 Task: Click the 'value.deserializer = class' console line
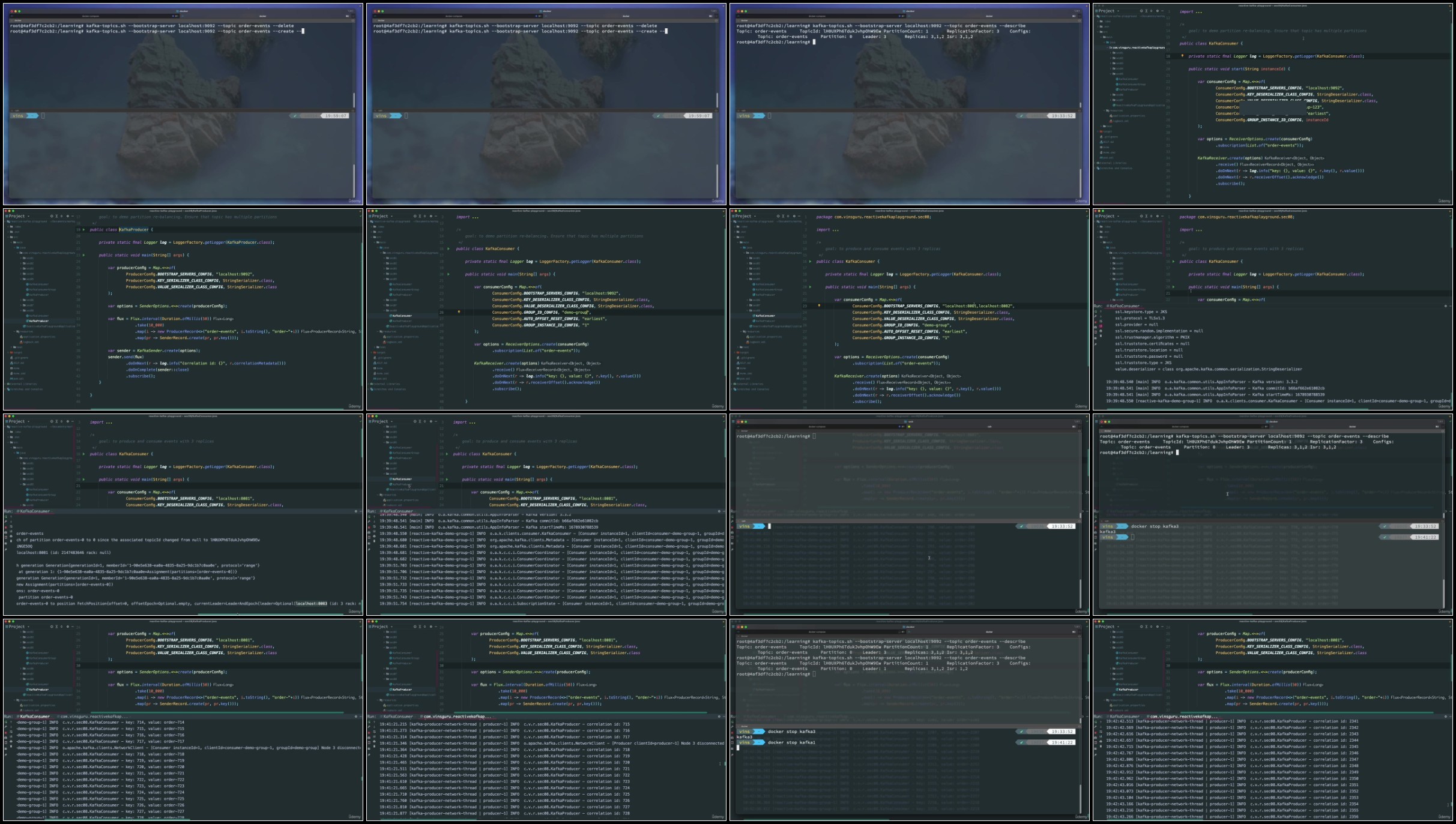tap(1209, 369)
